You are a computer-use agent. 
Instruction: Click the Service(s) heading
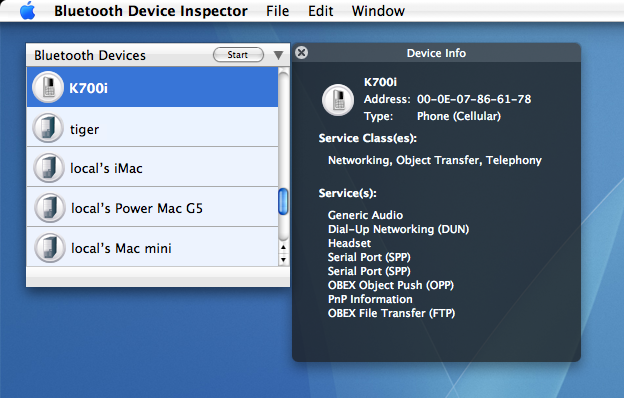click(347, 193)
